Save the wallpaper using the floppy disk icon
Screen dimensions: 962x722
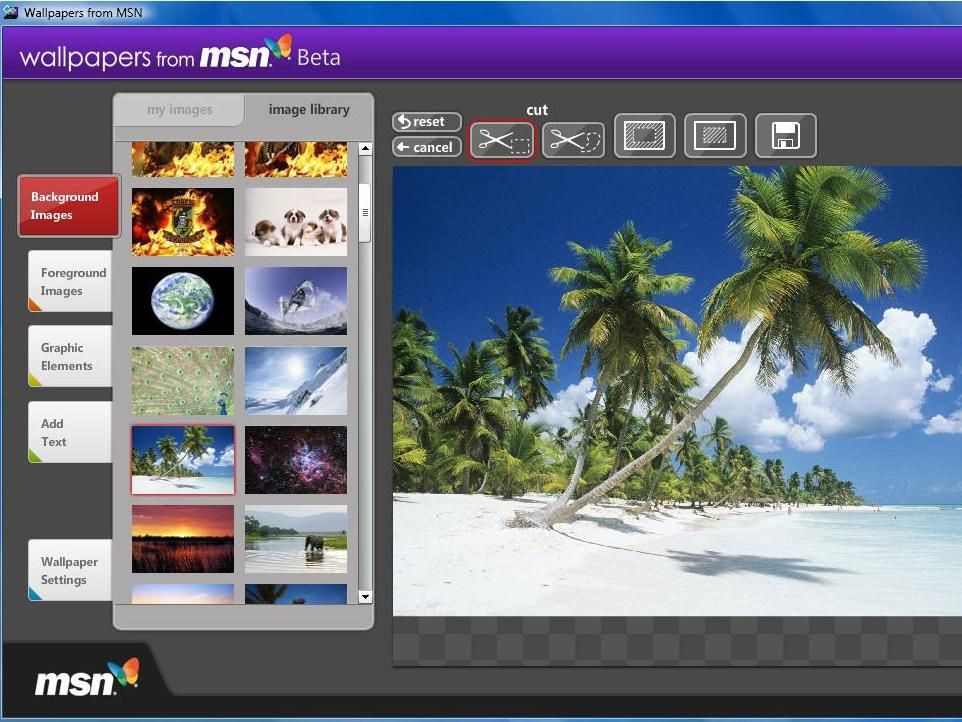click(x=785, y=136)
